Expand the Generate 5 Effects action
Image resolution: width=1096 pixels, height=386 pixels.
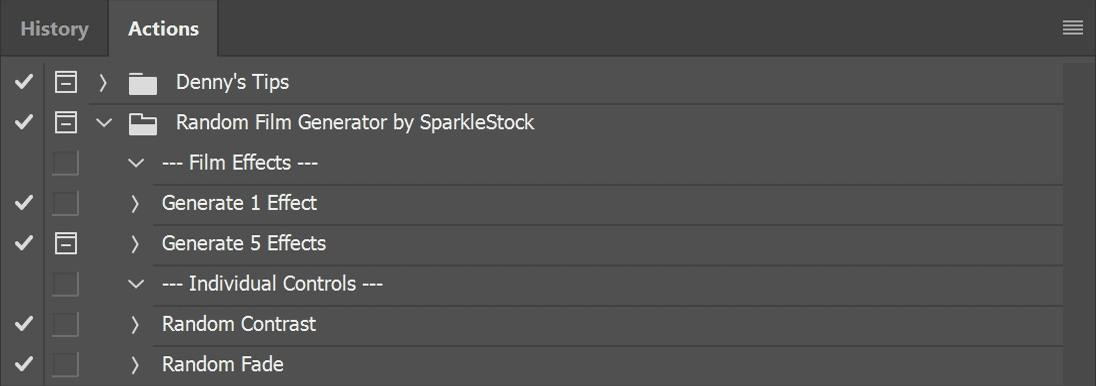tap(135, 244)
